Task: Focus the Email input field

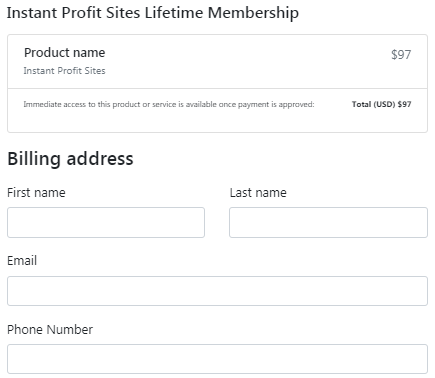Action: 217,291
